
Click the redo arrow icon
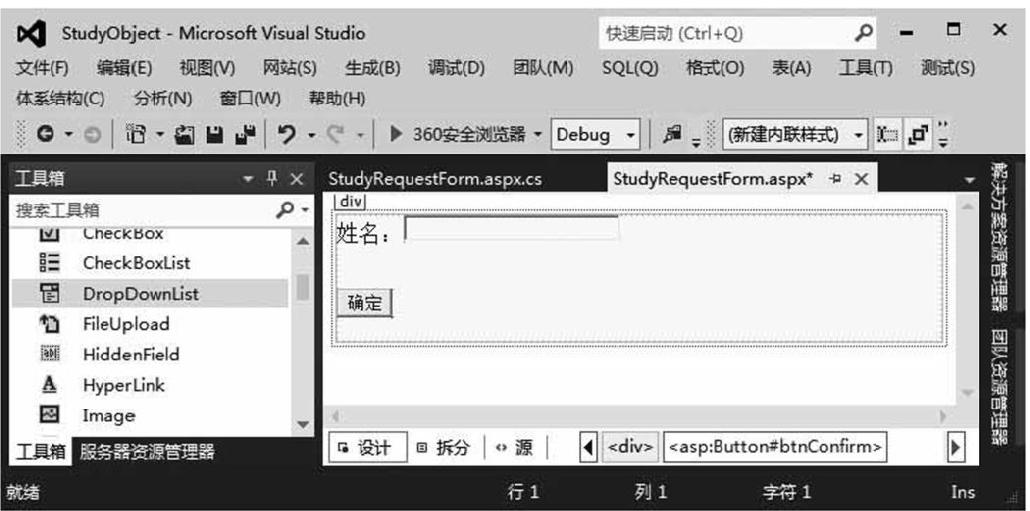click(x=336, y=135)
